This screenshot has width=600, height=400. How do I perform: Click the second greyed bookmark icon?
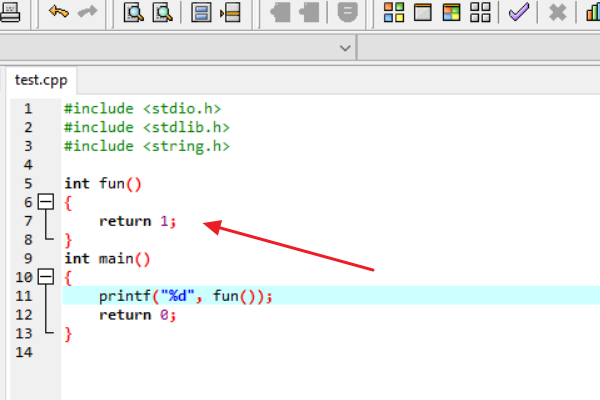(309, 12)
